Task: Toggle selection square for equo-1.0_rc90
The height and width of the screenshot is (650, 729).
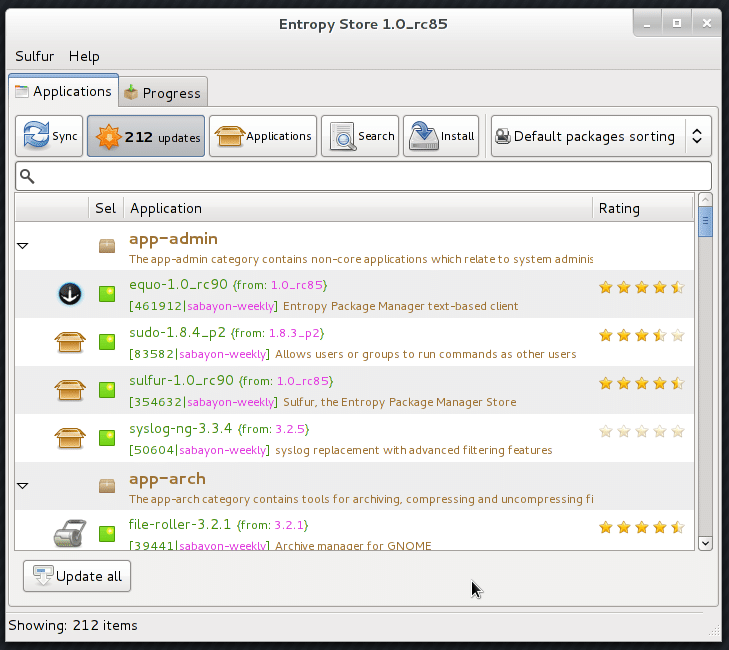Action: [107, 294]
